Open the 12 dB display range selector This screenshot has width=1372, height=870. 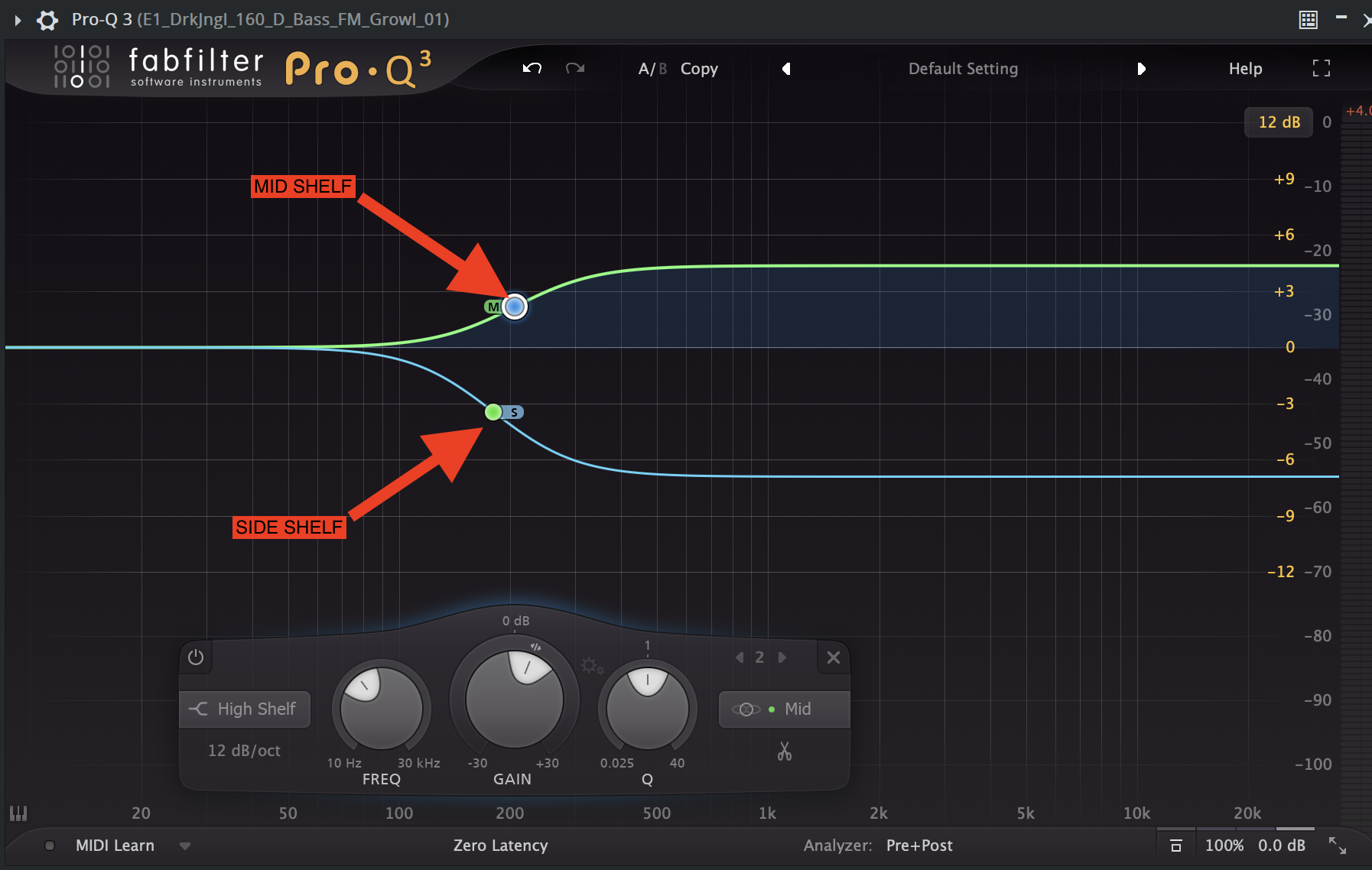(1279, 122)
